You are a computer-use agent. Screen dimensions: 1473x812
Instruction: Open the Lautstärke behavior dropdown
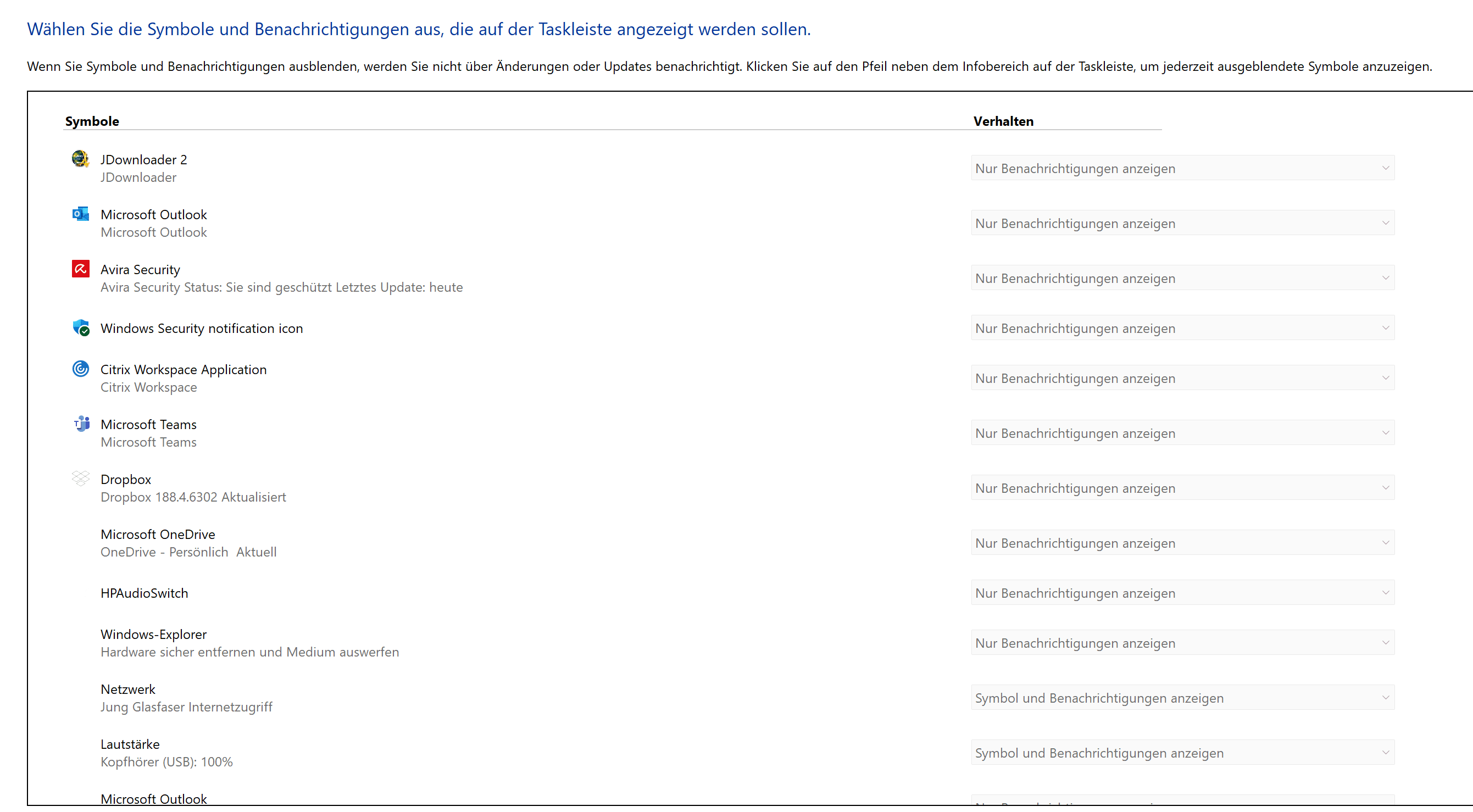1182,753
